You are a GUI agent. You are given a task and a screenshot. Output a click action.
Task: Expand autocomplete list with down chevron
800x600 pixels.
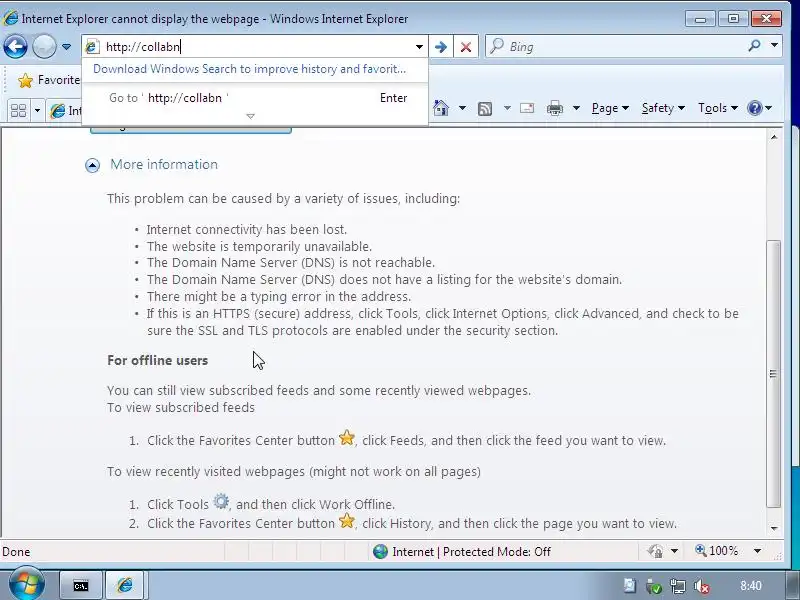click(250, 116)
